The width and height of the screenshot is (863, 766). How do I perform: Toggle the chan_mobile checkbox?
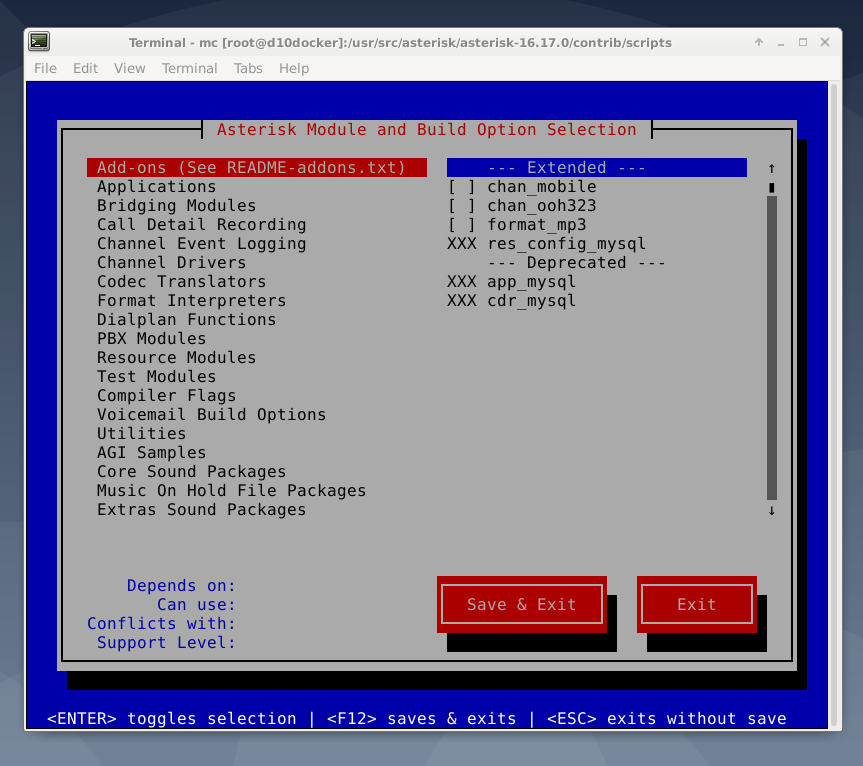click(x=461, y=187)
